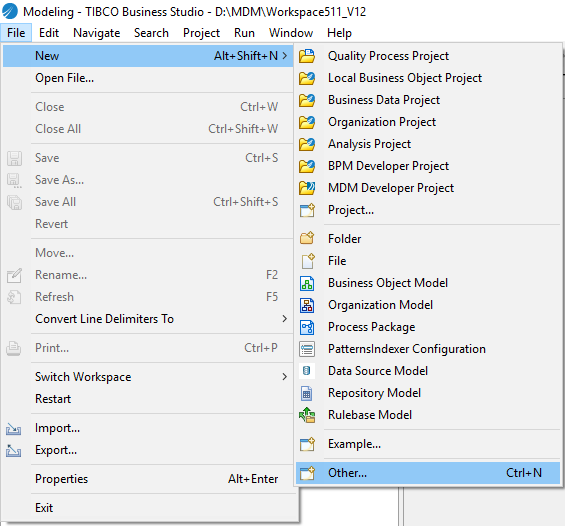The height and width of the screenshot is (526, 565).
Task: Click the Process Package icon
Action: click(x=307, y=327)
